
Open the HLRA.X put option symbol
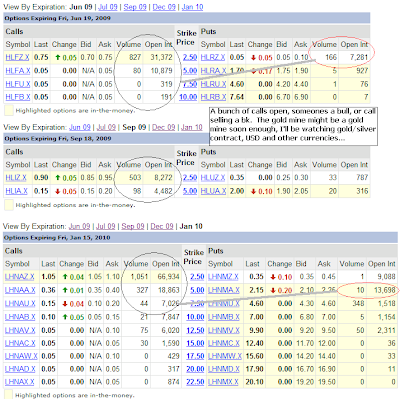point(213,71)
